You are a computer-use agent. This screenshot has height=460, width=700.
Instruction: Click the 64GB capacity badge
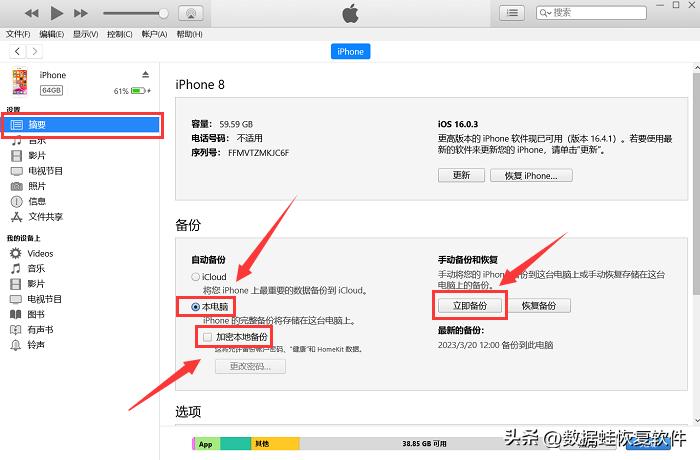pyautogui.click(x=51, y=90)
